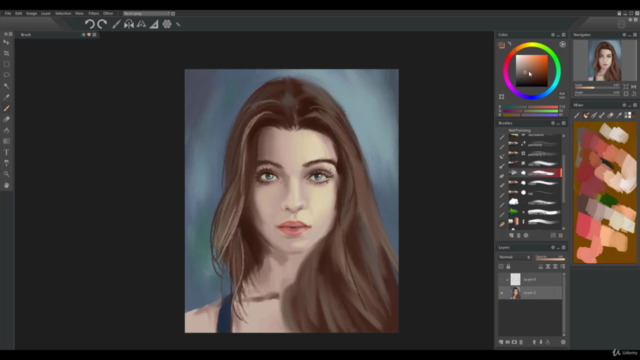Select the Move tool in left toolbar
Image resolution: width=640 pixels, height=360 pixels.
coord(7,42)
